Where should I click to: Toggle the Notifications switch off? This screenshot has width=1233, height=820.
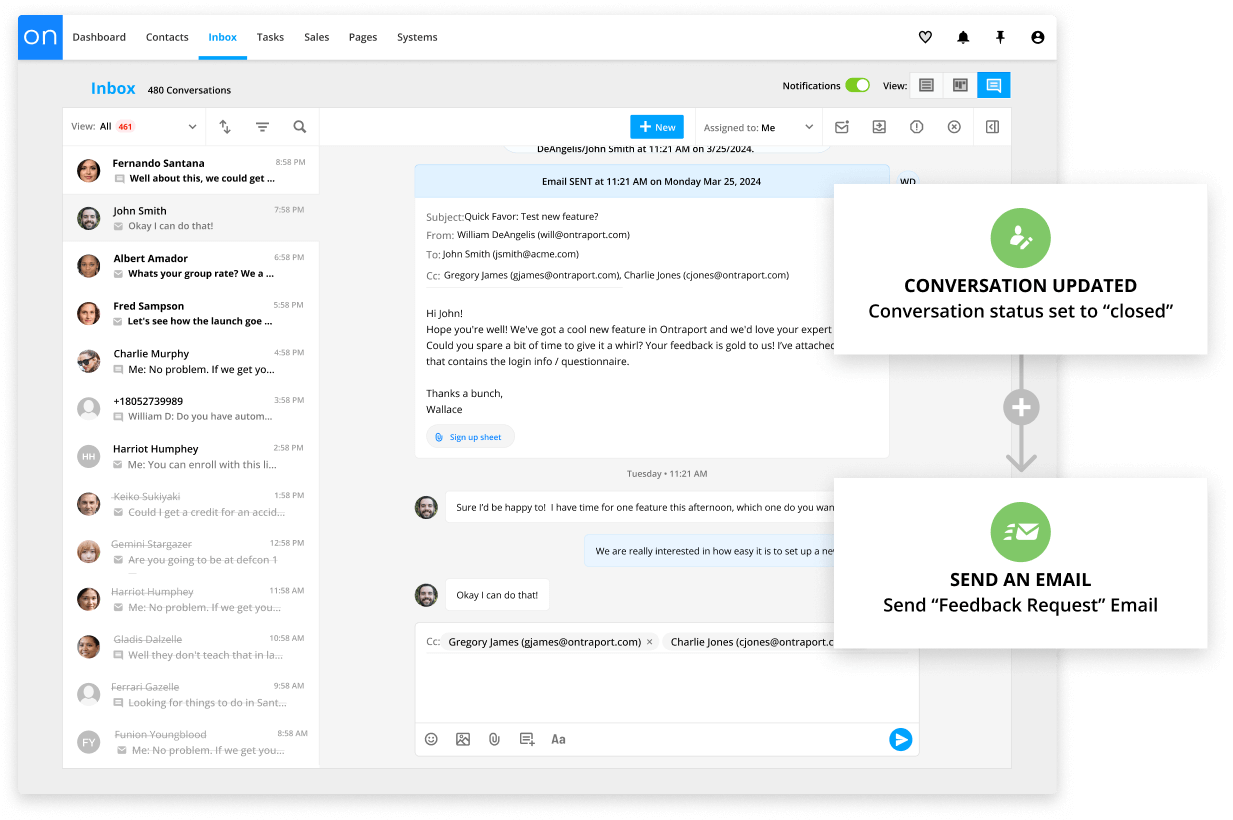click(x=858, y=86)
